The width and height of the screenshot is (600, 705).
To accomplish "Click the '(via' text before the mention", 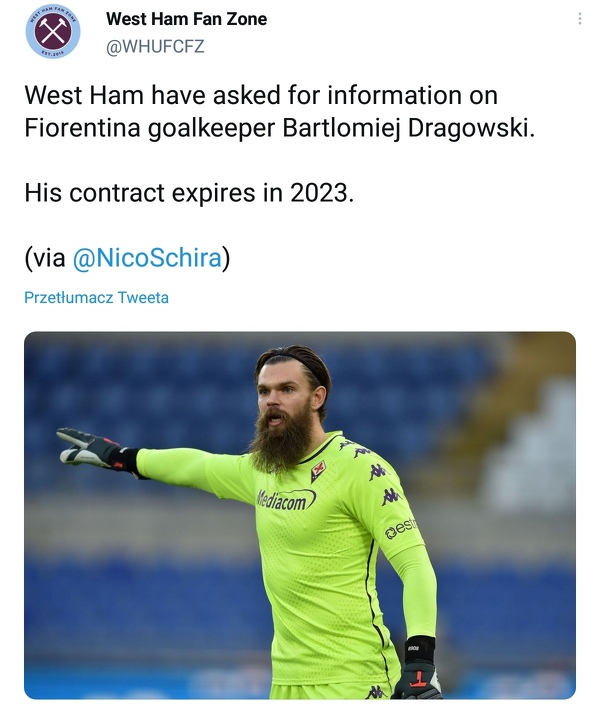I will point(44,257).
